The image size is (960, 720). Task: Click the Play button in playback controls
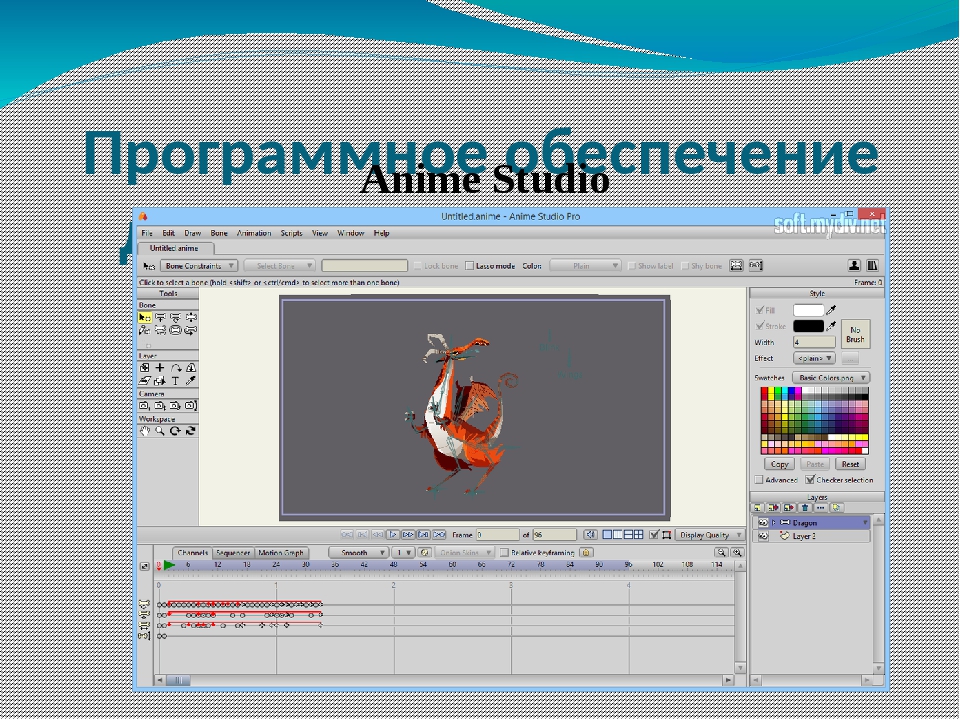click(393, 535)
